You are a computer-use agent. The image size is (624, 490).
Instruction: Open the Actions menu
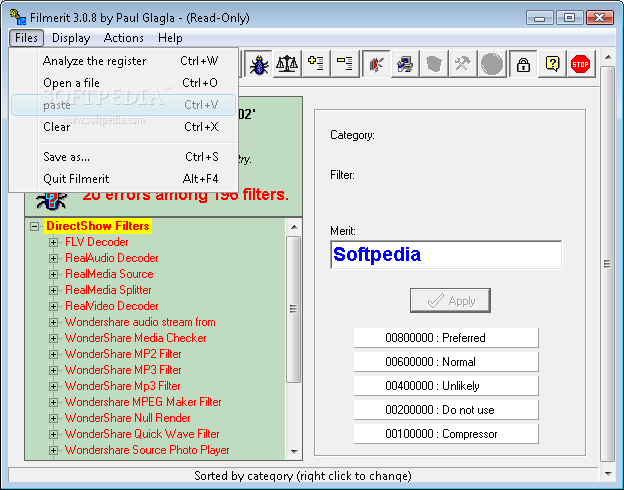123,38
